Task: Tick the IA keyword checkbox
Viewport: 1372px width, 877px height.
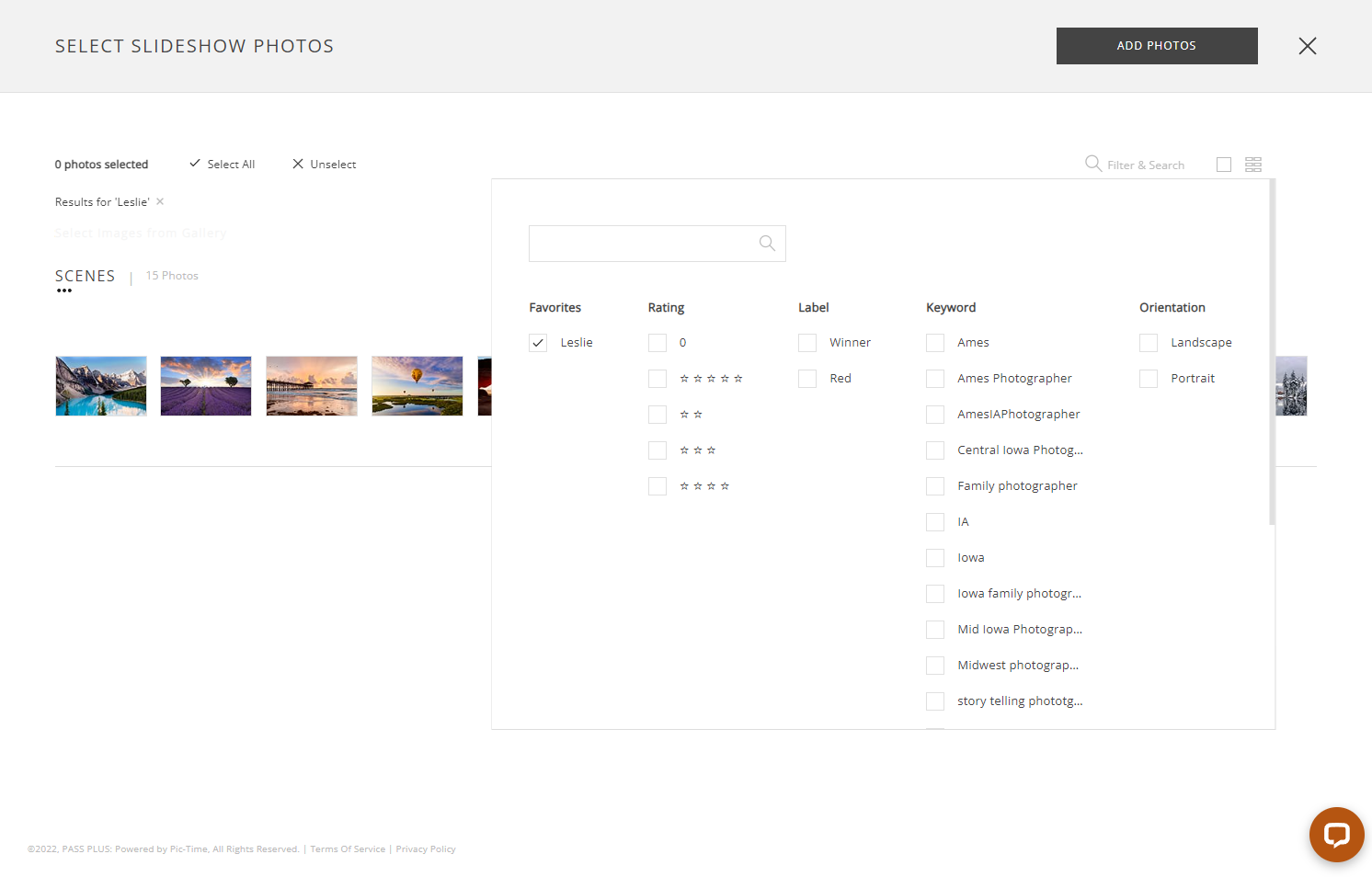Action: (x=935, y=522)
